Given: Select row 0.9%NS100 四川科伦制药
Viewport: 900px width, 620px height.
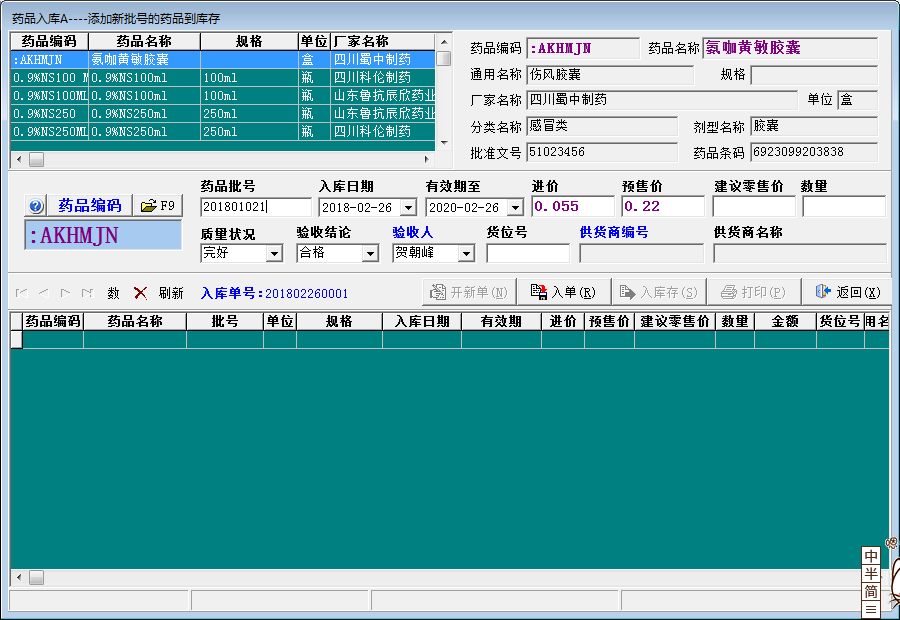Looking at the screenshot, I should coord(223,78).
